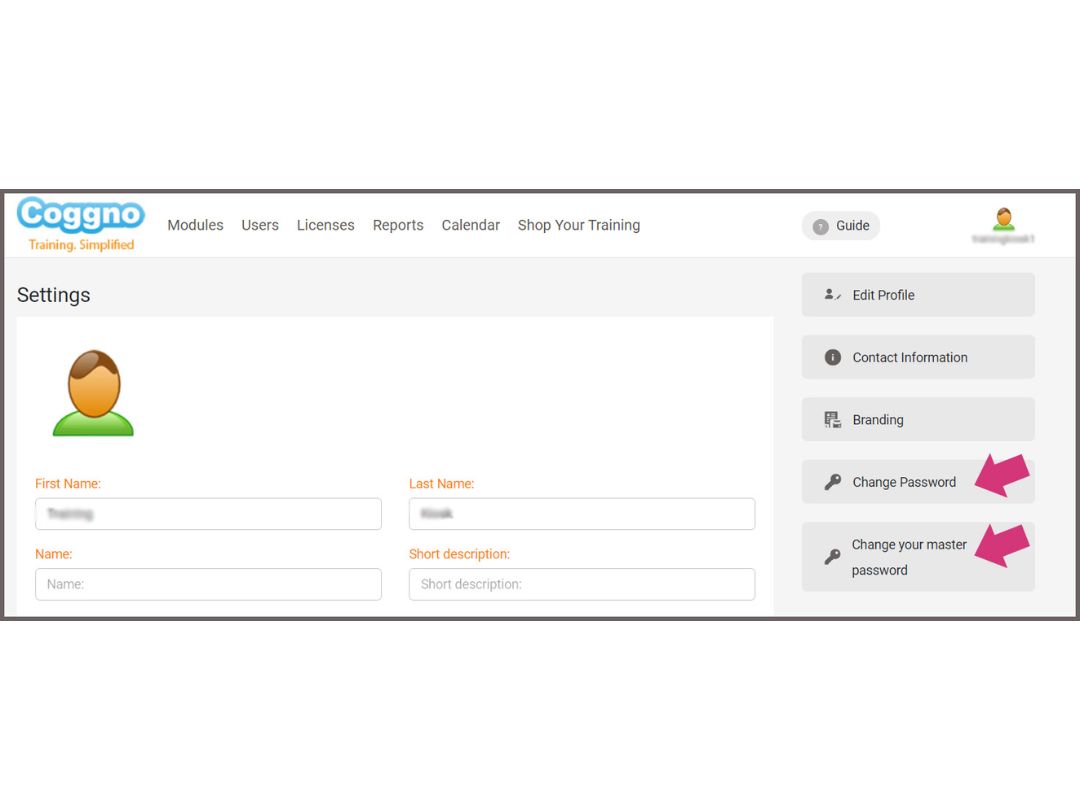Open Branding settings
The width and height of the screenshot is (1080, 810).
[x=918, y=419]
